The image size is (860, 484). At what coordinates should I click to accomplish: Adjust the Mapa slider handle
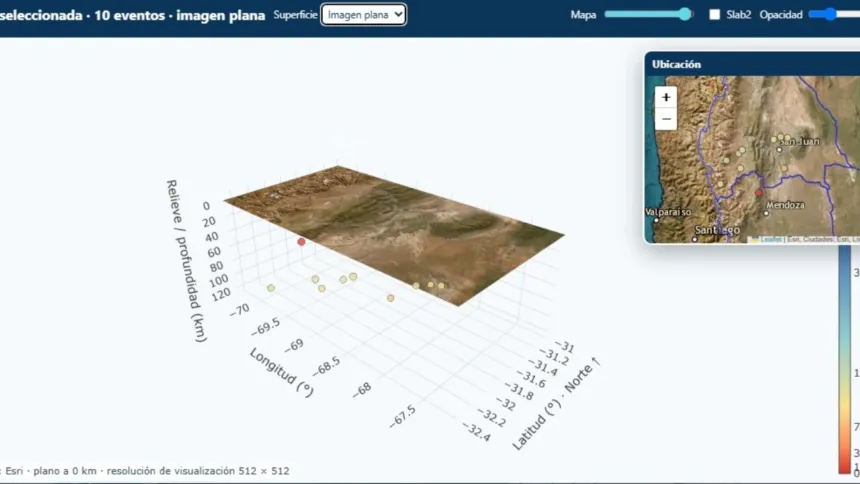tap(684, 14)
